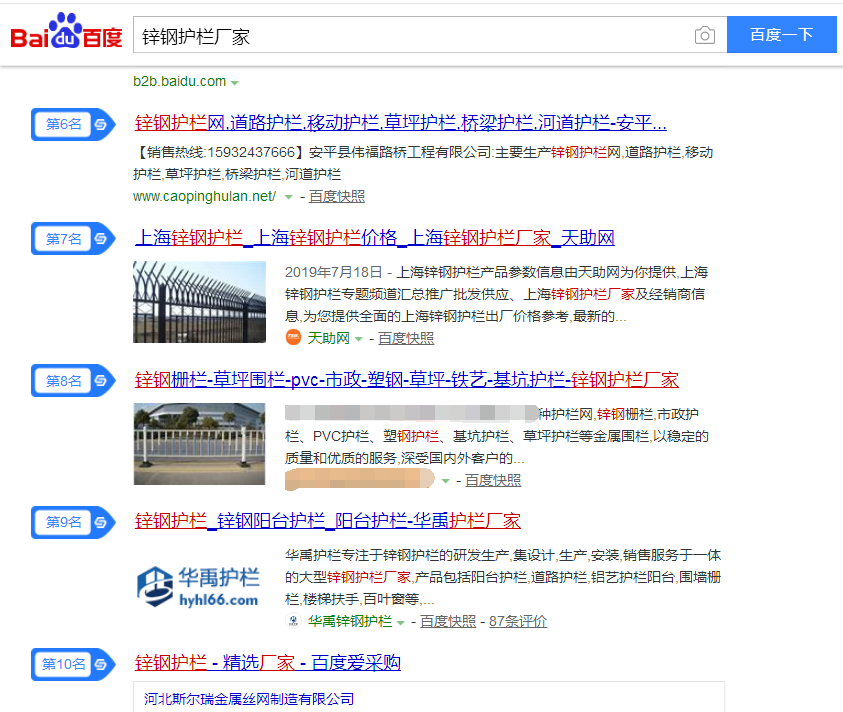Viewport: 843px width, 712px height.
Task: Visit the www.caopinghulan.net URL
Action: [x=204, y=196]
